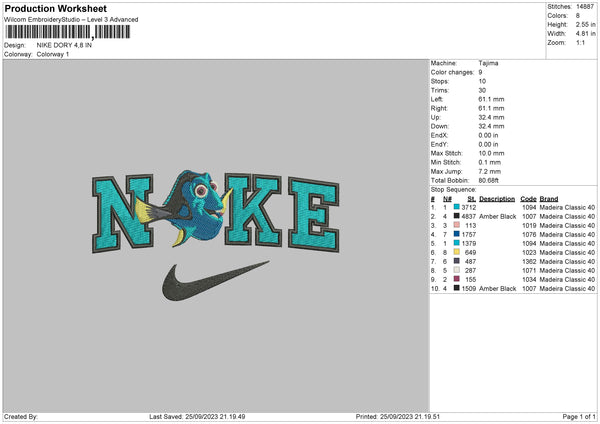Click the Width value '4.81 in'

pos(585,34)
